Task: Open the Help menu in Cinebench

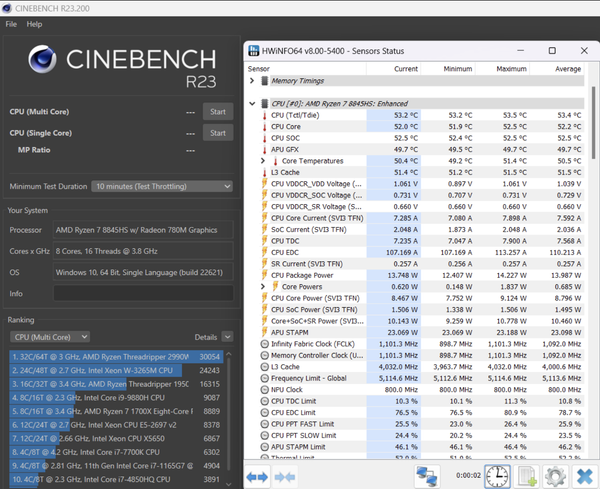Action: coord(34,24)
